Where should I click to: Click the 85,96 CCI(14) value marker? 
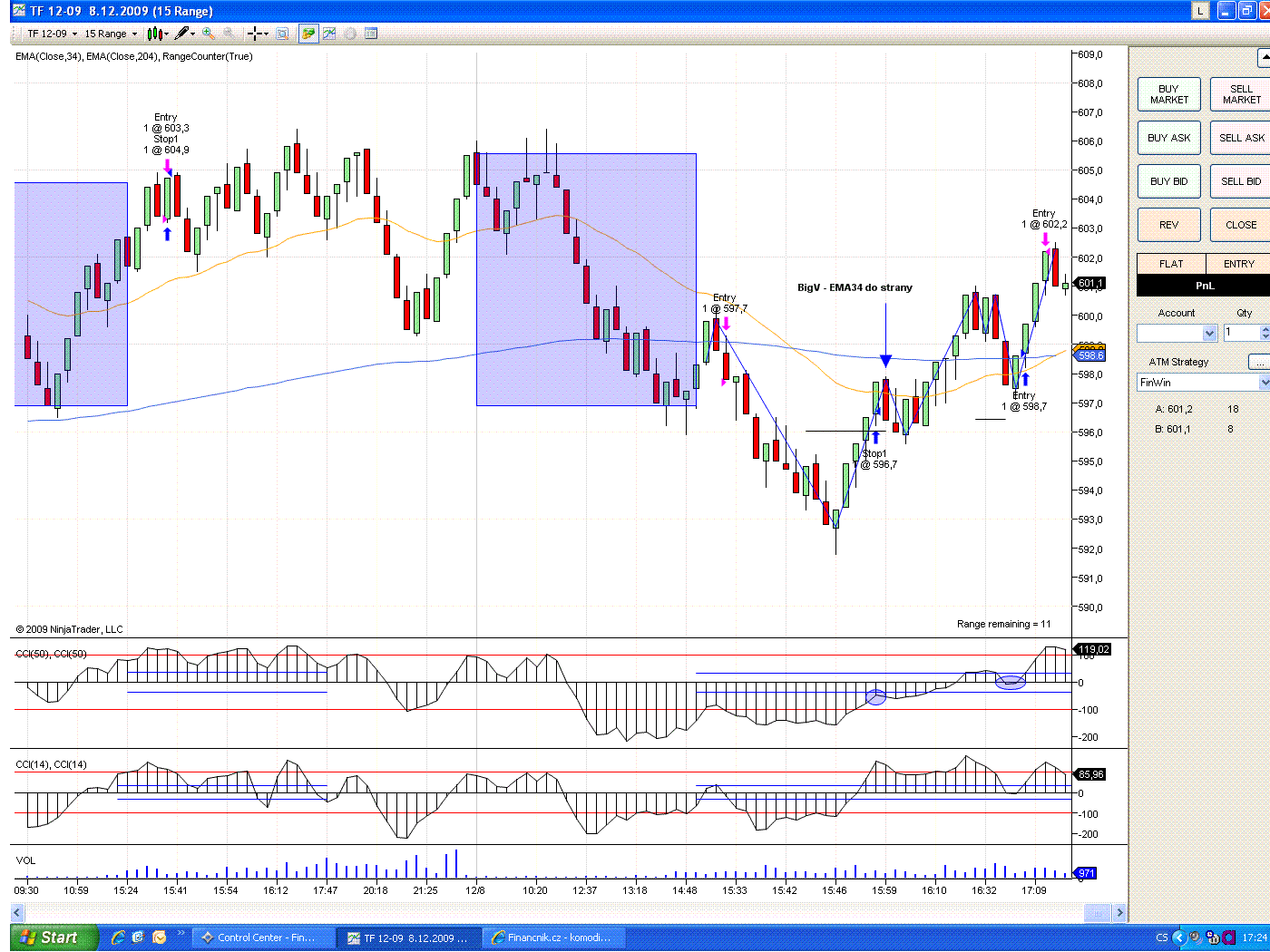point(1091,774)
